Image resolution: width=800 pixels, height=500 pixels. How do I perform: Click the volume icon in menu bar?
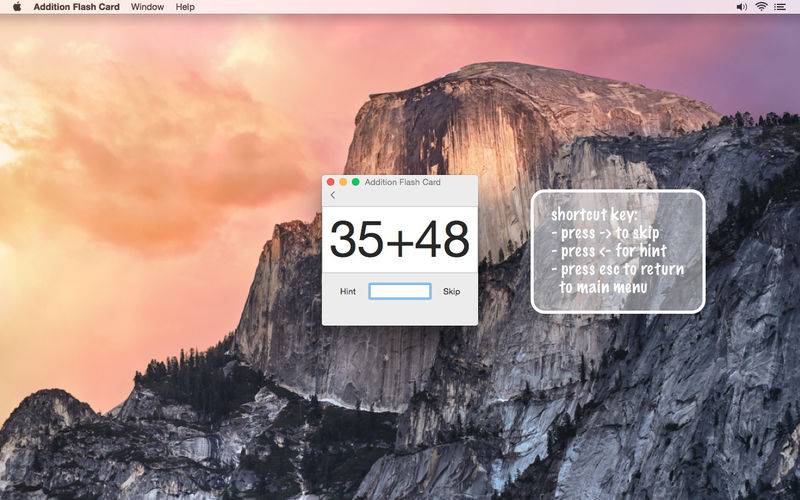click(x=741, y=7)
